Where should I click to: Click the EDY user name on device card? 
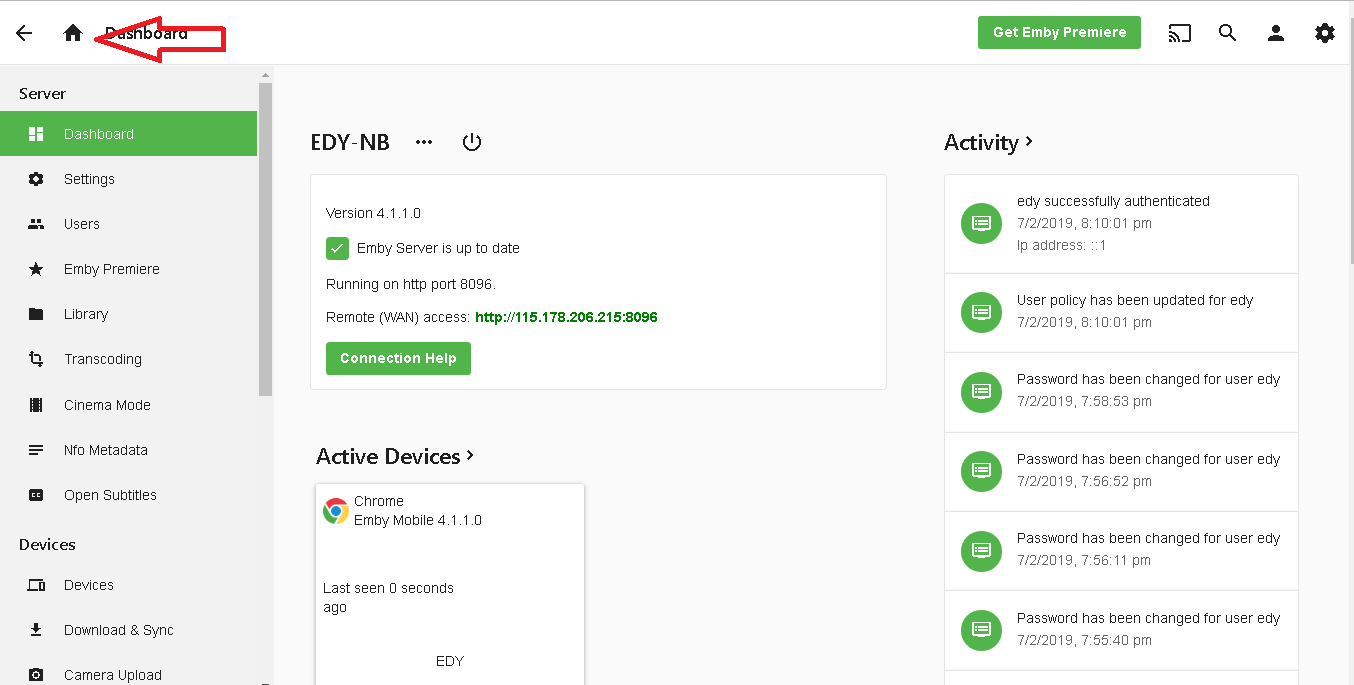tap(450, 661)
